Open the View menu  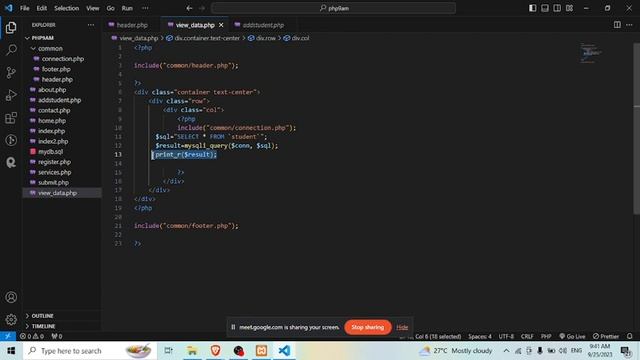(93, 8)
